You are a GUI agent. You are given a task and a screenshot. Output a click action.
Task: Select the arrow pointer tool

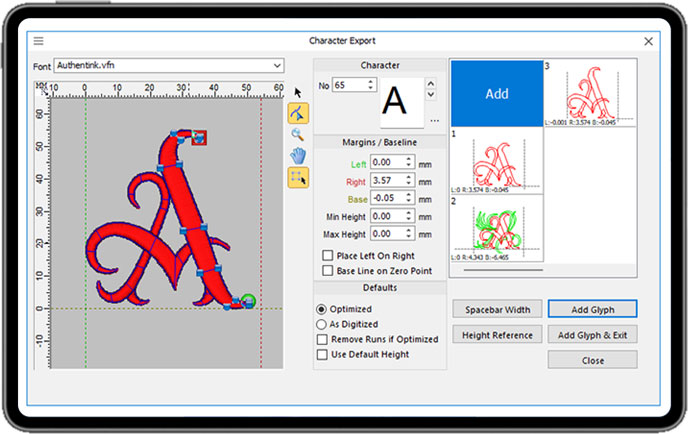[x=297, y=92]
